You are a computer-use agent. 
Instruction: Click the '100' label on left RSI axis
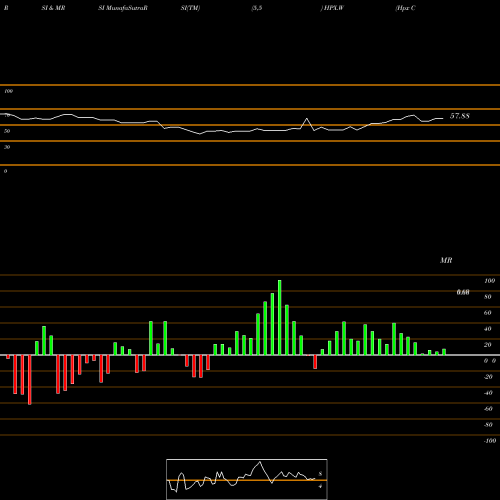pyautogui.click(x=8, y=91)
